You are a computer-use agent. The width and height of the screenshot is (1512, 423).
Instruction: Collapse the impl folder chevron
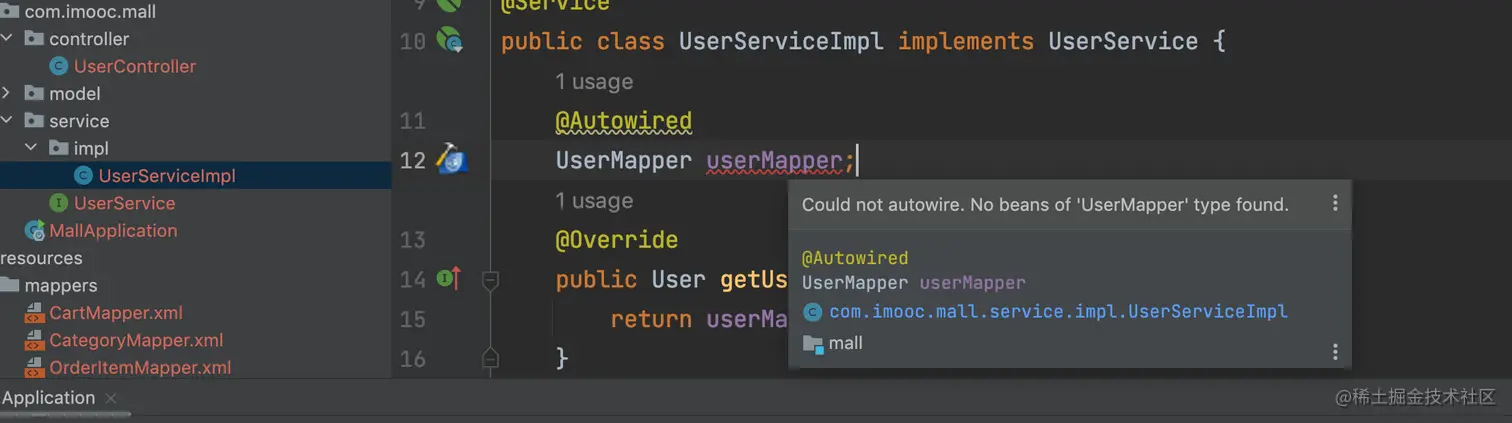(x=31, y=148)
